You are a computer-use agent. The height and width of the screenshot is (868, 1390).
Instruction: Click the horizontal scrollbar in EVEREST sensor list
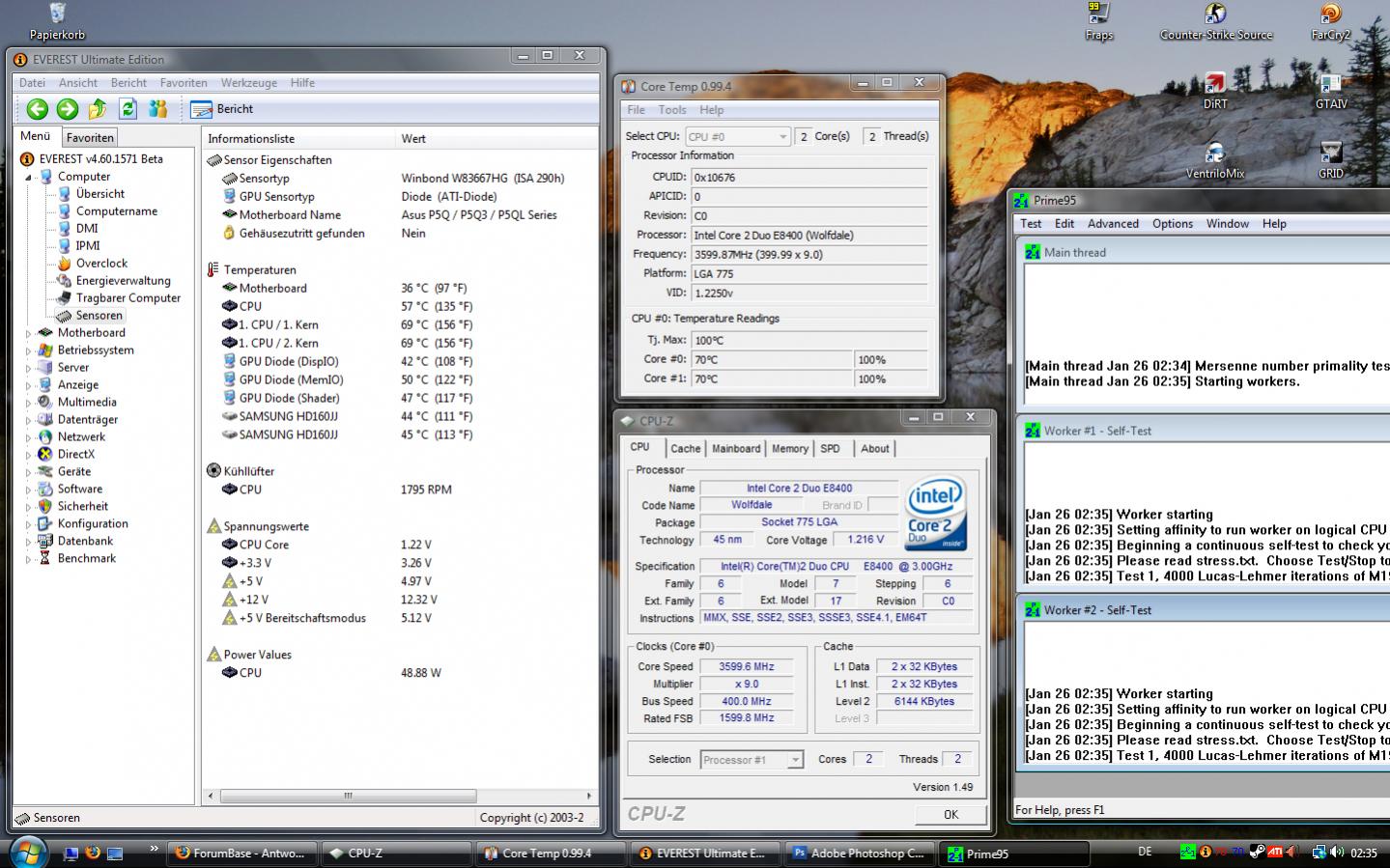pyautogui.click(x=348, y=797)
